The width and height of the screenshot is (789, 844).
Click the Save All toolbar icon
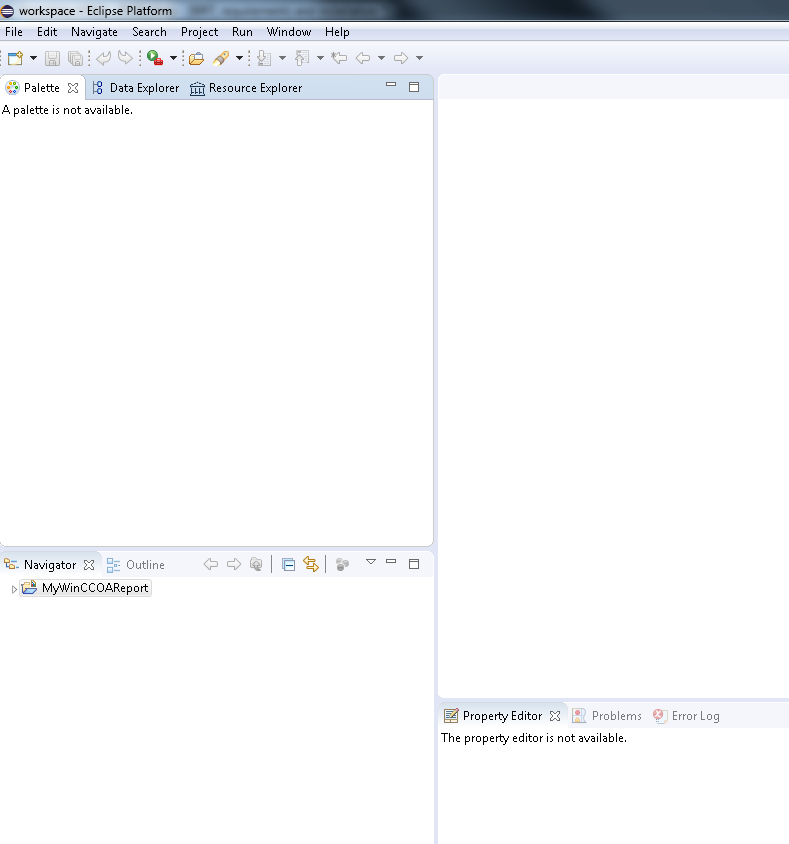pyautogui.click(x=75, y=59)
